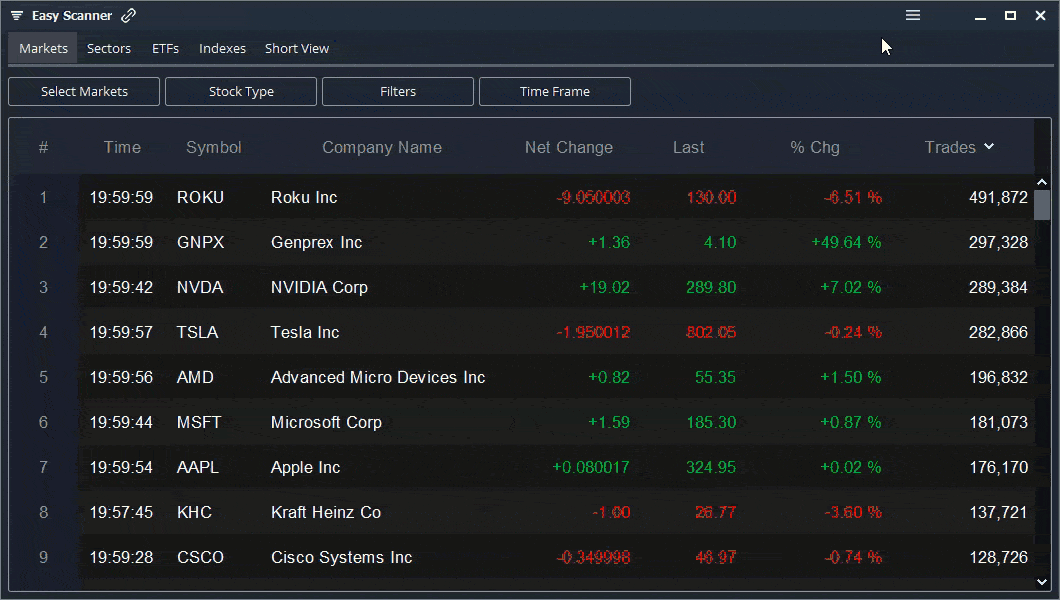Open the Stock Type dropdown
Viewport: 1060px width, 600px height.
(240, 91)
